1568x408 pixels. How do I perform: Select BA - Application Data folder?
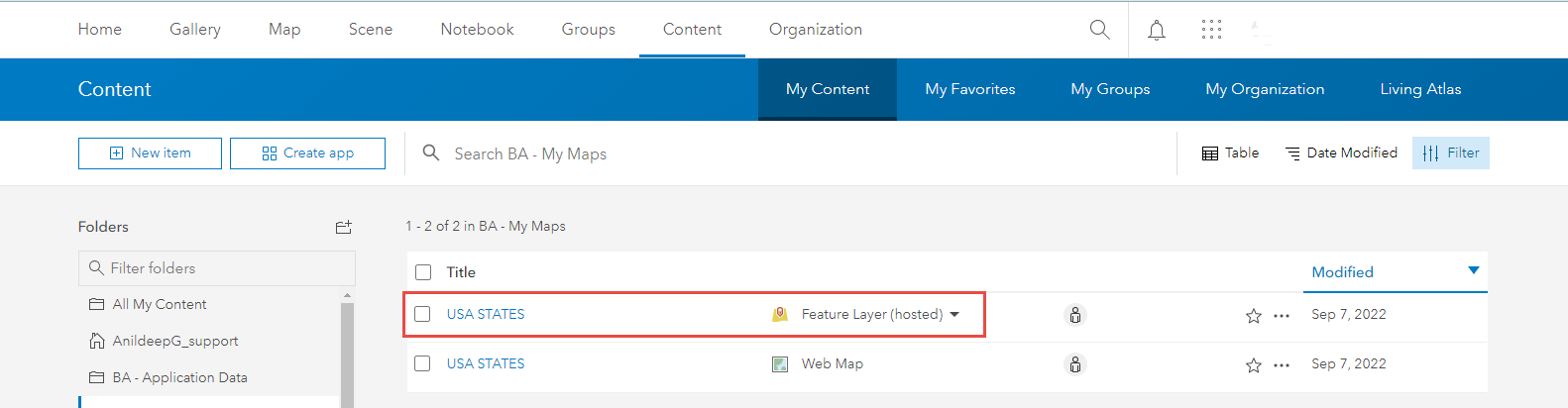(x=179, y=377)
